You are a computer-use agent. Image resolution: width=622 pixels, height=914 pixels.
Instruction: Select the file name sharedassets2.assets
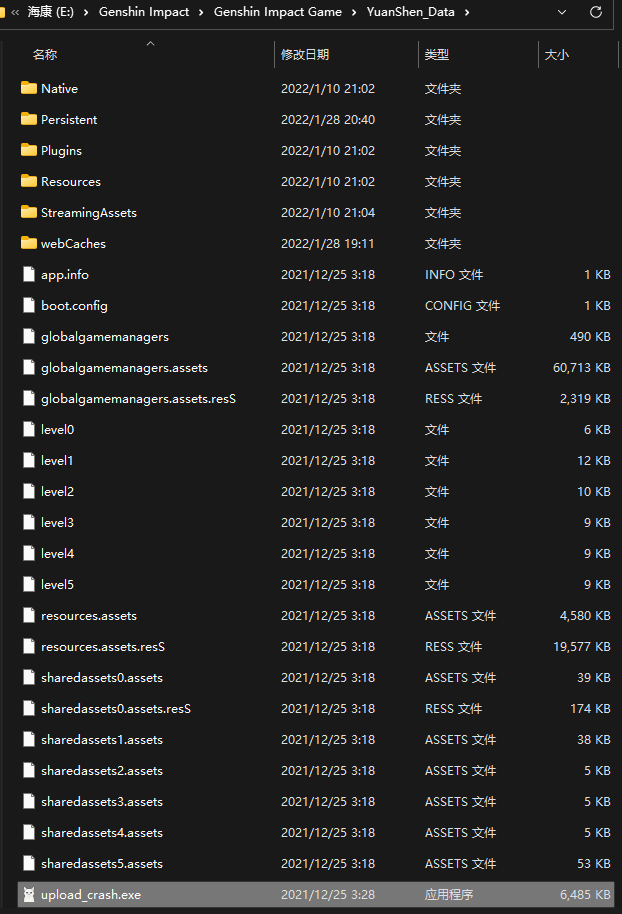tap(102, 770)
